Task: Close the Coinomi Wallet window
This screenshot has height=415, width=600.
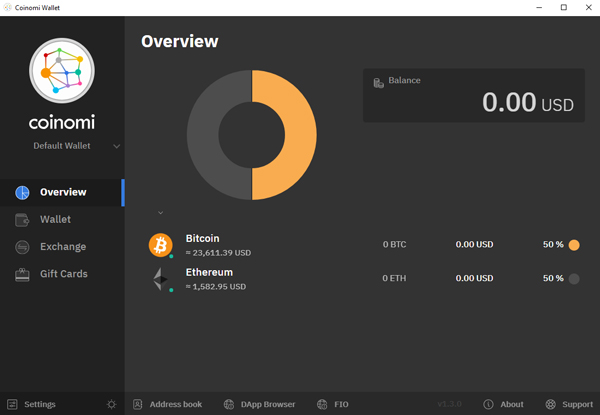Action: pos(589,8)
